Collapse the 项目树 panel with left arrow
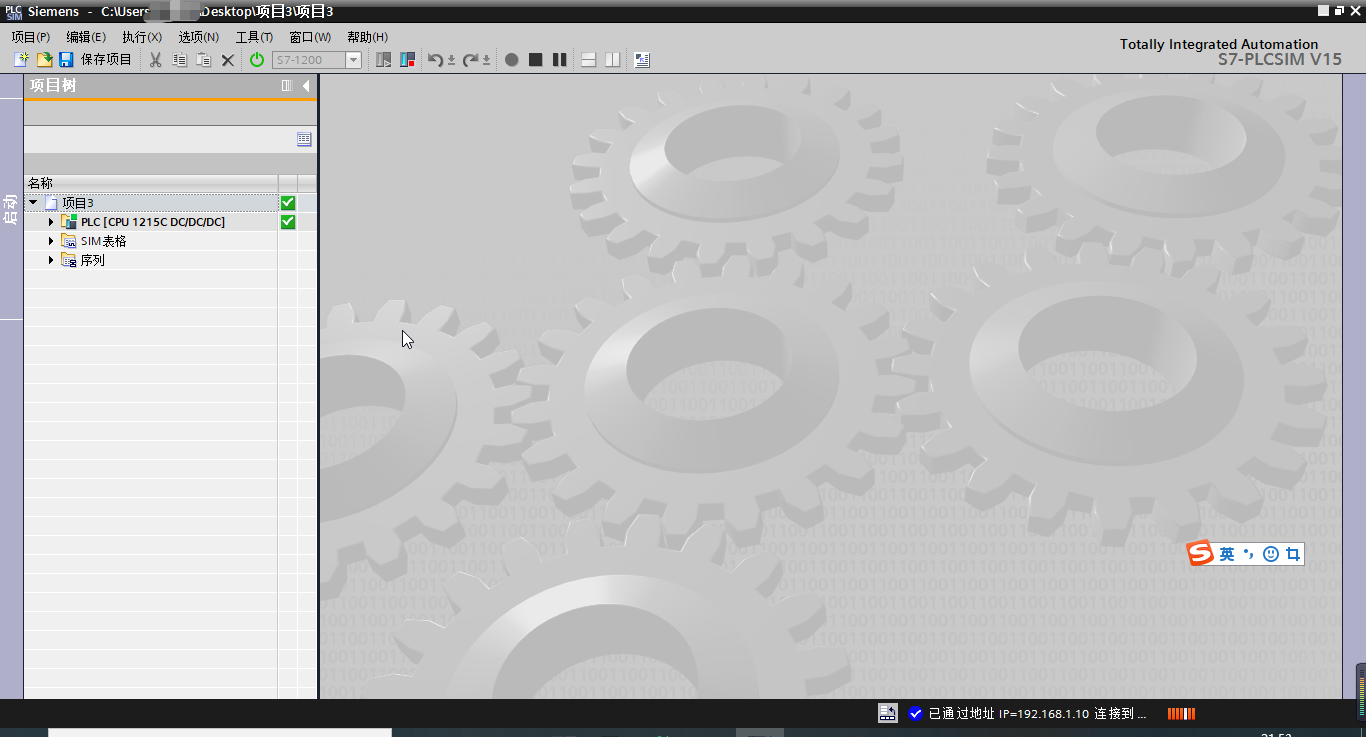The width and height of the screenshot is (1367, 737). point(306,86)
